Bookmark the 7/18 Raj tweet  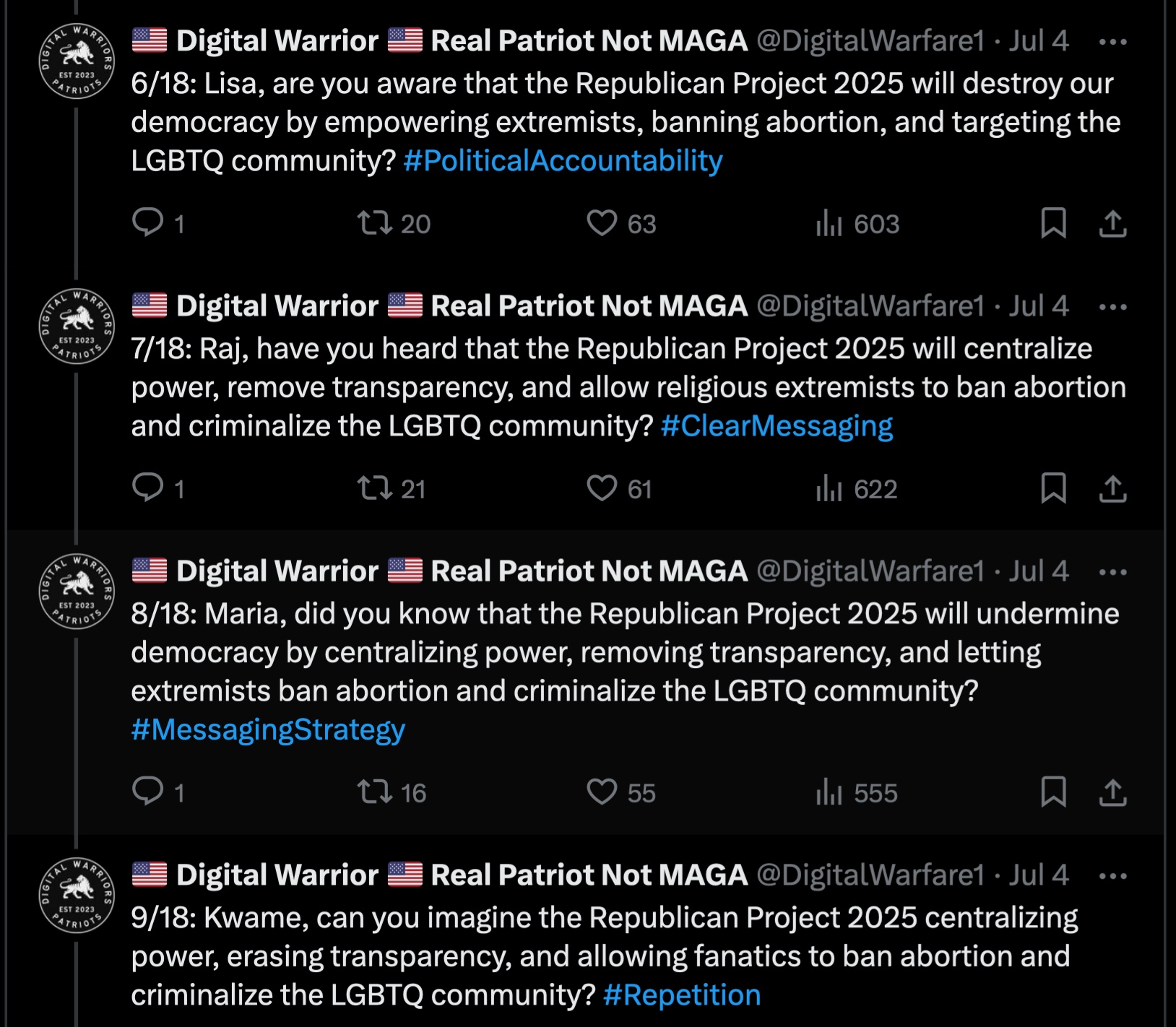(x=1053, y=488)
